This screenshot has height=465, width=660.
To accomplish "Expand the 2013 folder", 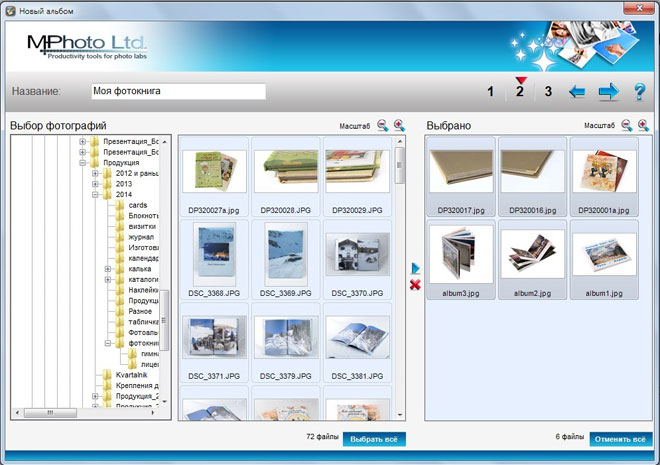I will pyautogui.click(x=95, y=184).
